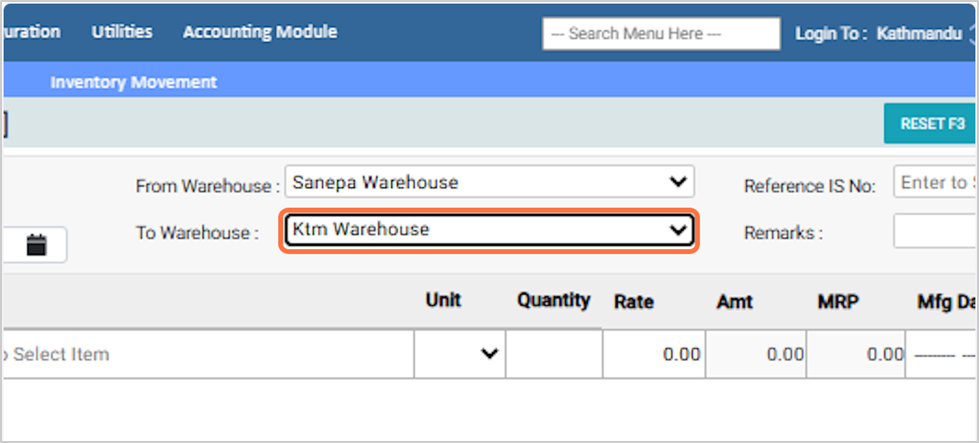Open the Unit dropdown in item row
Image resolution: width=979 pixels, height=443 pixels.
[459, 354]
